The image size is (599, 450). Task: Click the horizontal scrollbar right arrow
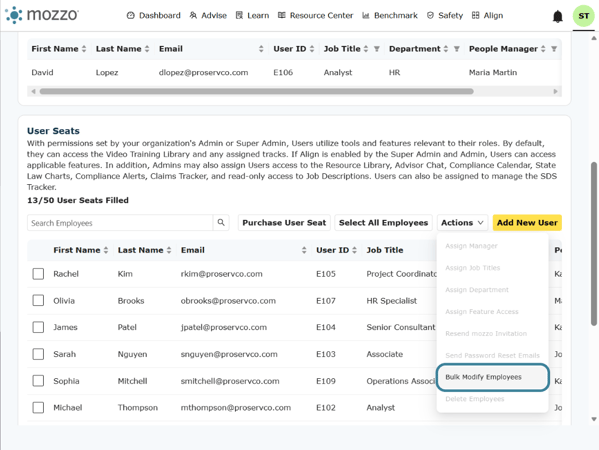click(x=555, y=91)
